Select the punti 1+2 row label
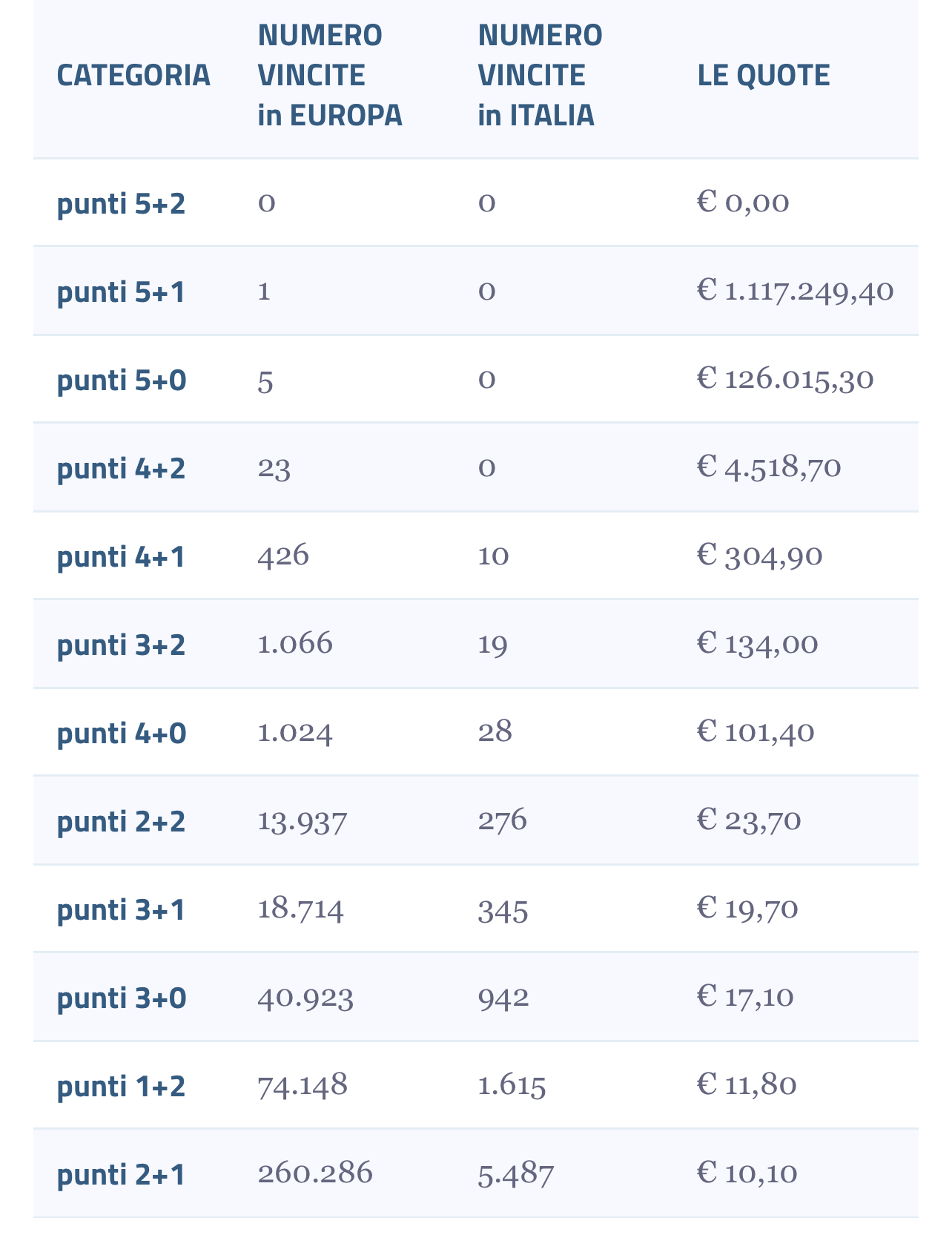 tap(121, 1087)
